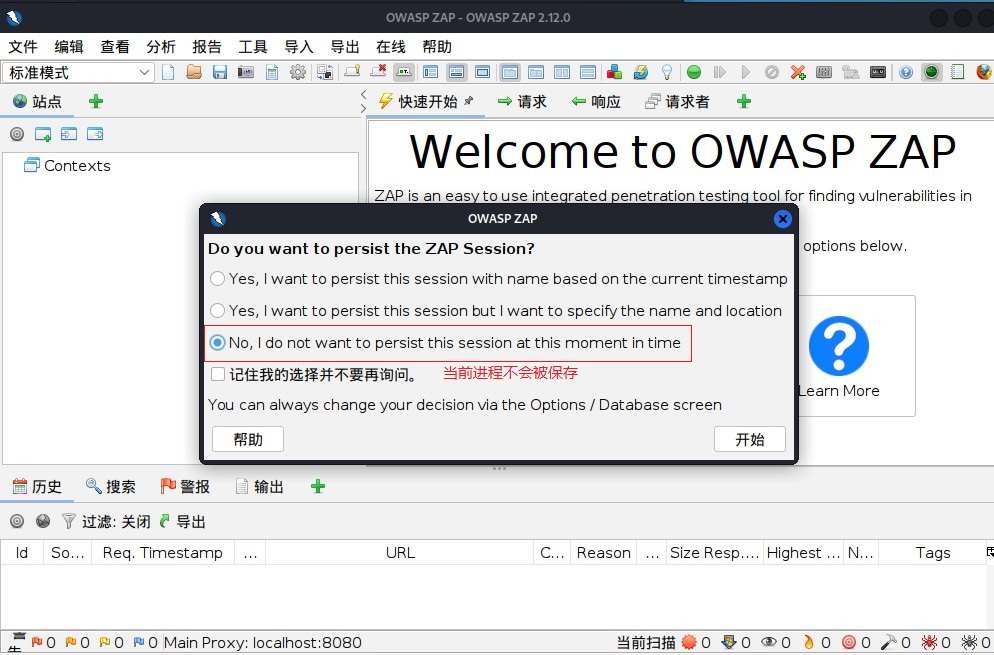Click the globe icon in History toolbar
Screen dimensions: 994x655
coord(43,521)
